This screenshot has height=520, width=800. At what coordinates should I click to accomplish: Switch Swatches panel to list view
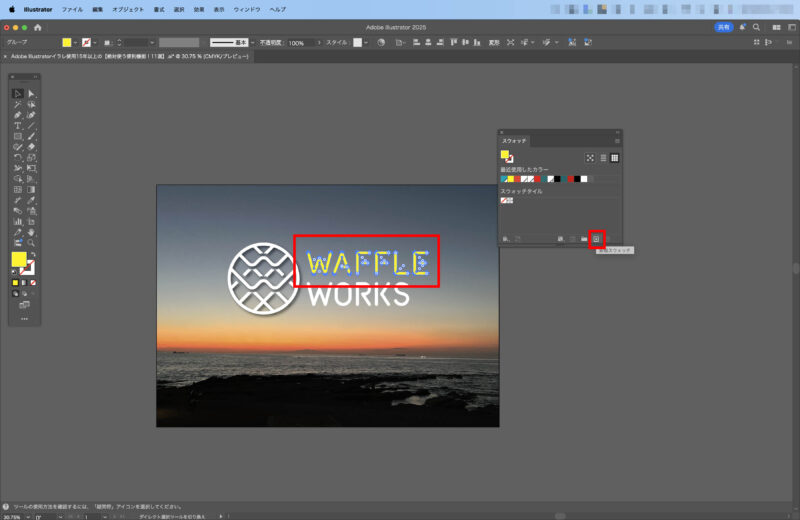(x=603, y=158)
